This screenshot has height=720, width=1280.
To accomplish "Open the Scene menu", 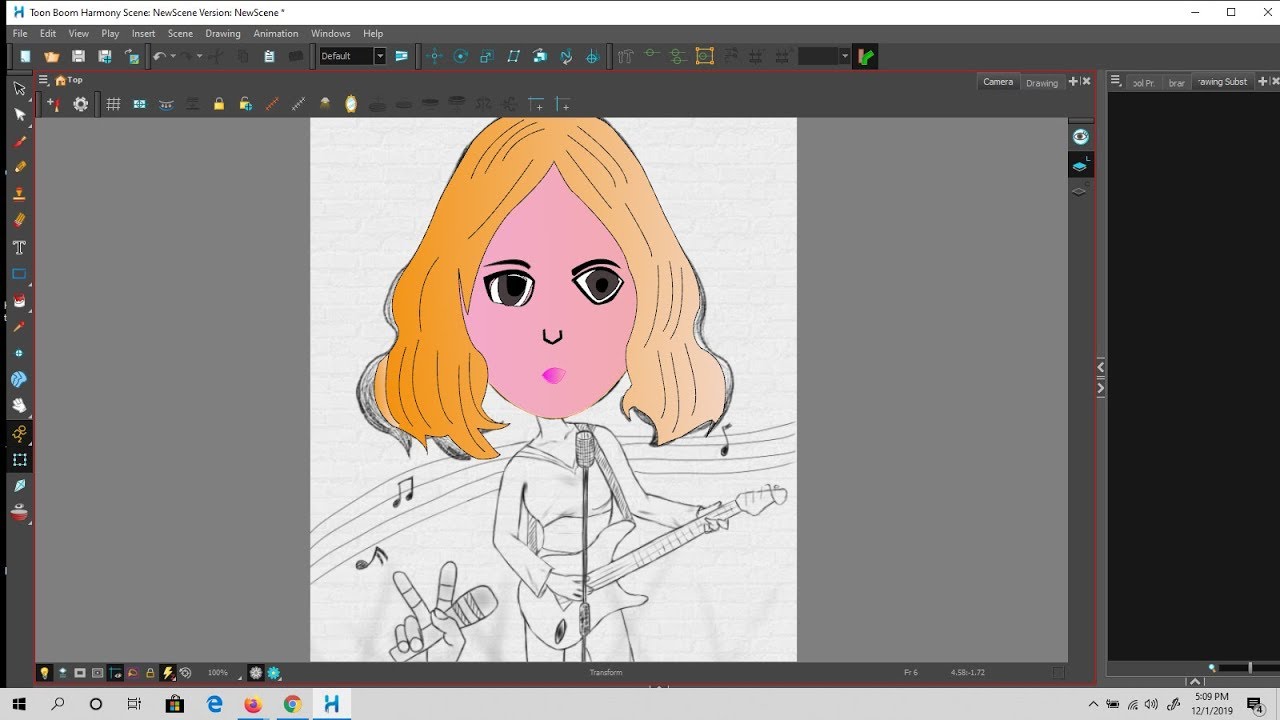I will pyautogui.click(x=180, y=33).
